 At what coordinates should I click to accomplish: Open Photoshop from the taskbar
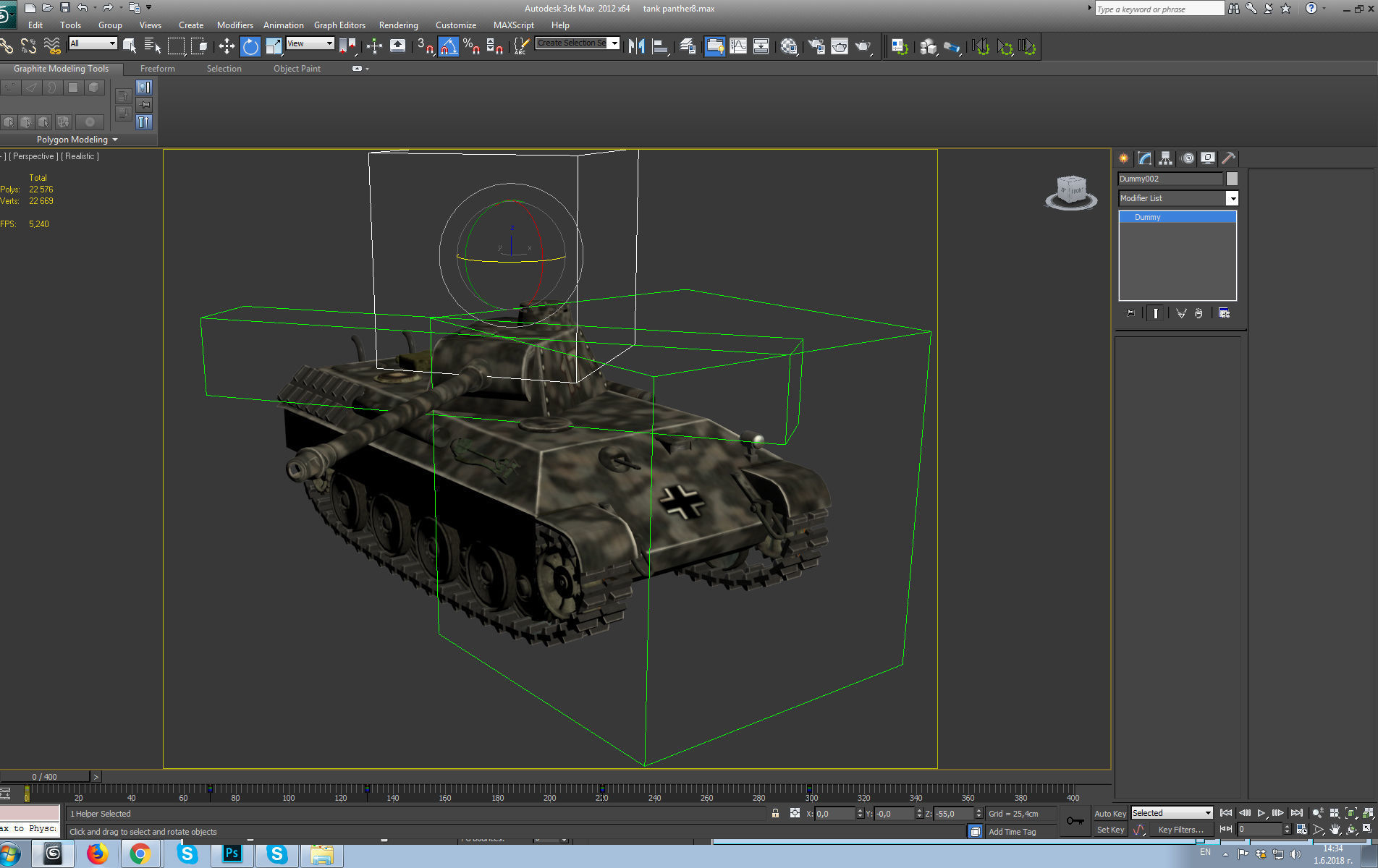(x=232, y=854)
